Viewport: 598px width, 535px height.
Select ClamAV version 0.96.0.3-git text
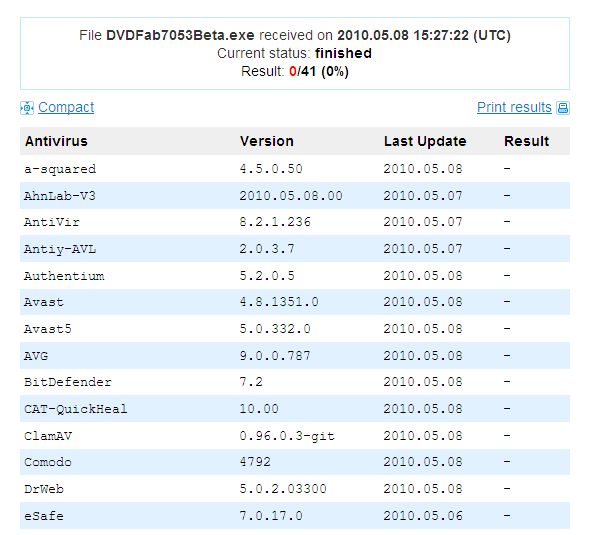[287, 436]
